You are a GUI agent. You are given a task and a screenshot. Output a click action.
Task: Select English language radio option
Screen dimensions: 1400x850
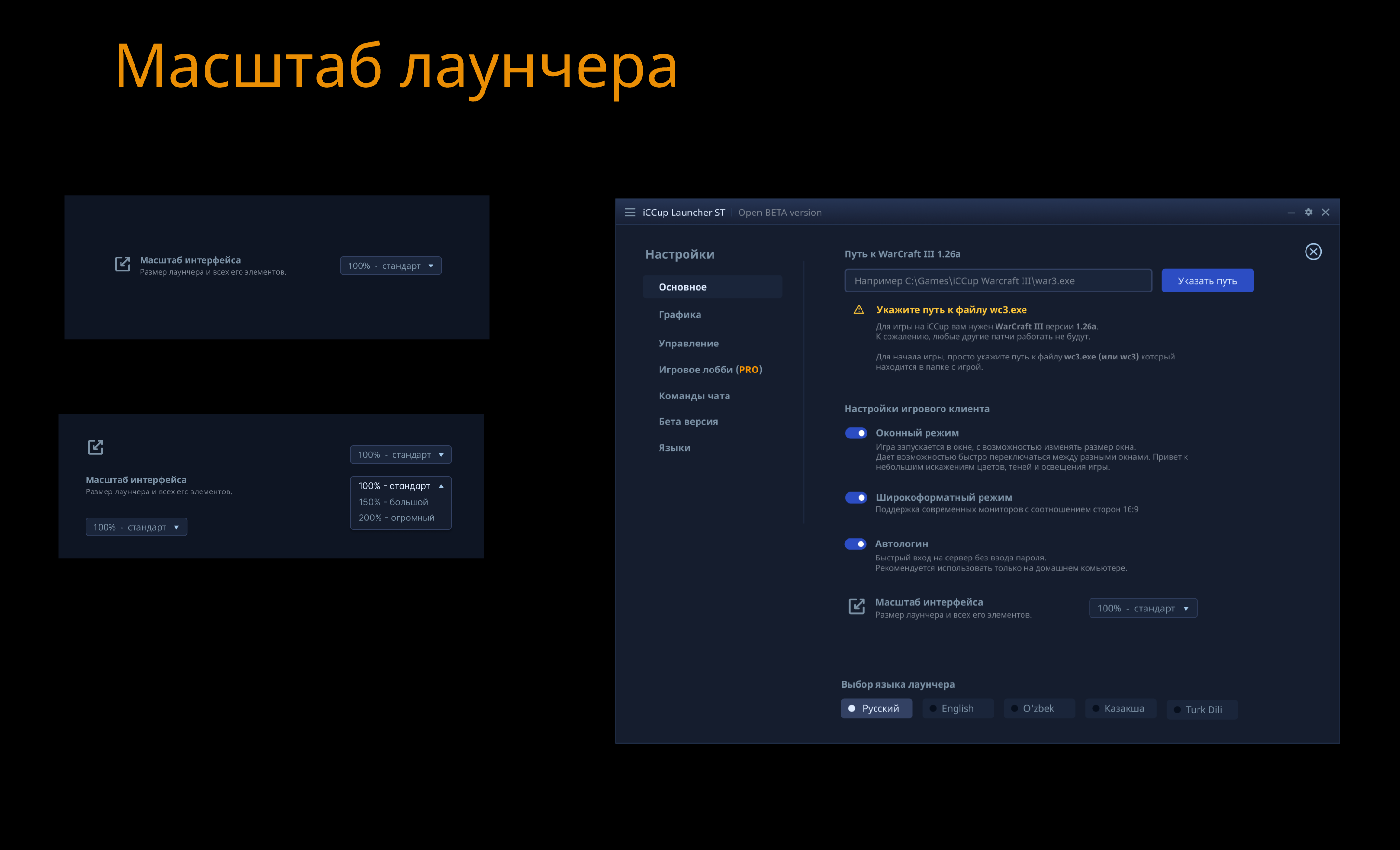[x=957, y=709]
